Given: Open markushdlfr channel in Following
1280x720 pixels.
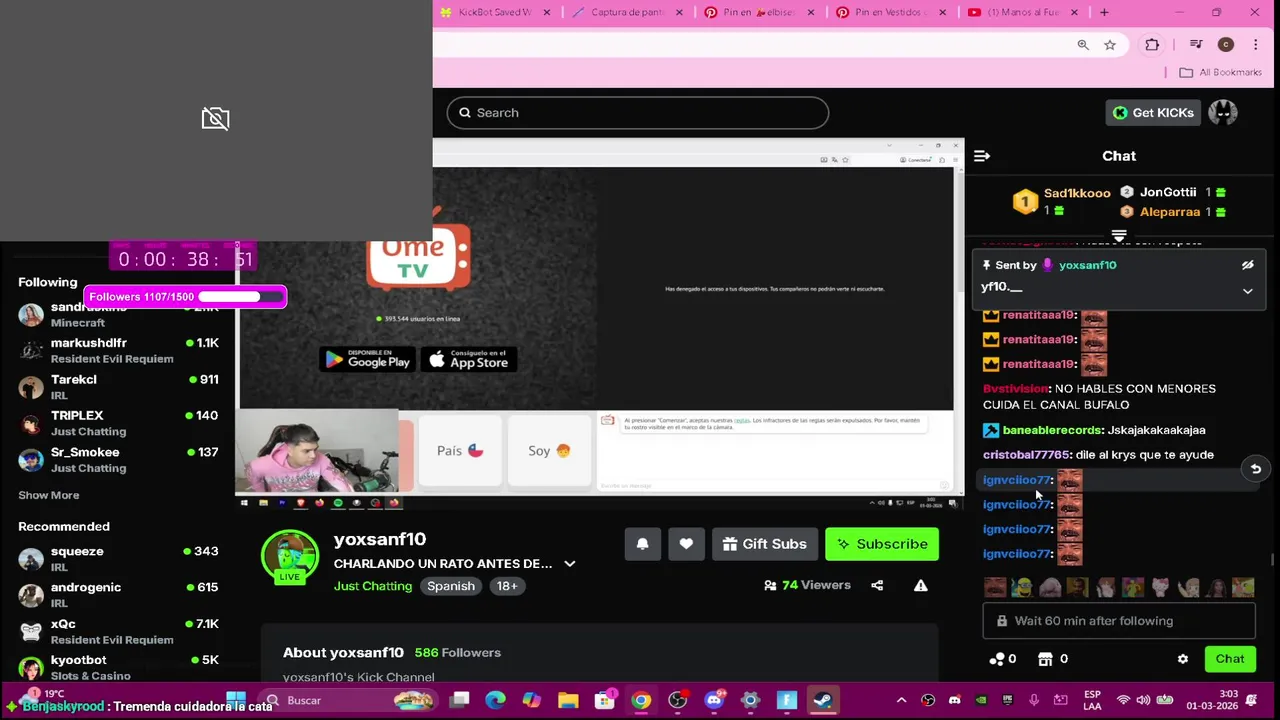Looking at the screenshot, I should pyautogui.click(x=118, y=350).
